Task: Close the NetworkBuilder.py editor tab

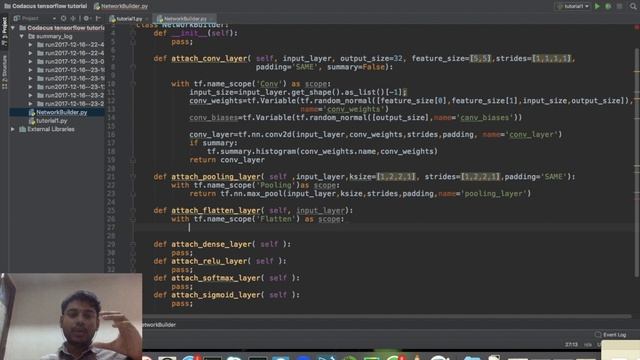Action: tap(212, 19)
